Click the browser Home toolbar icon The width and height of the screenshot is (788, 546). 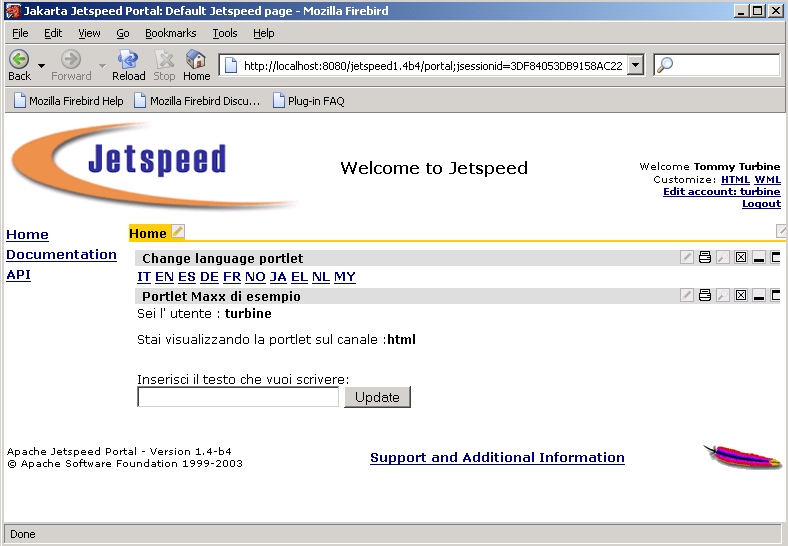[196, 59]
